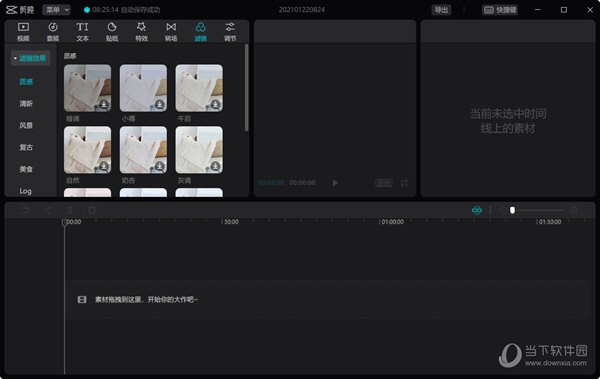Open the 文本 (Text) tab

click(x=82, y=31)
